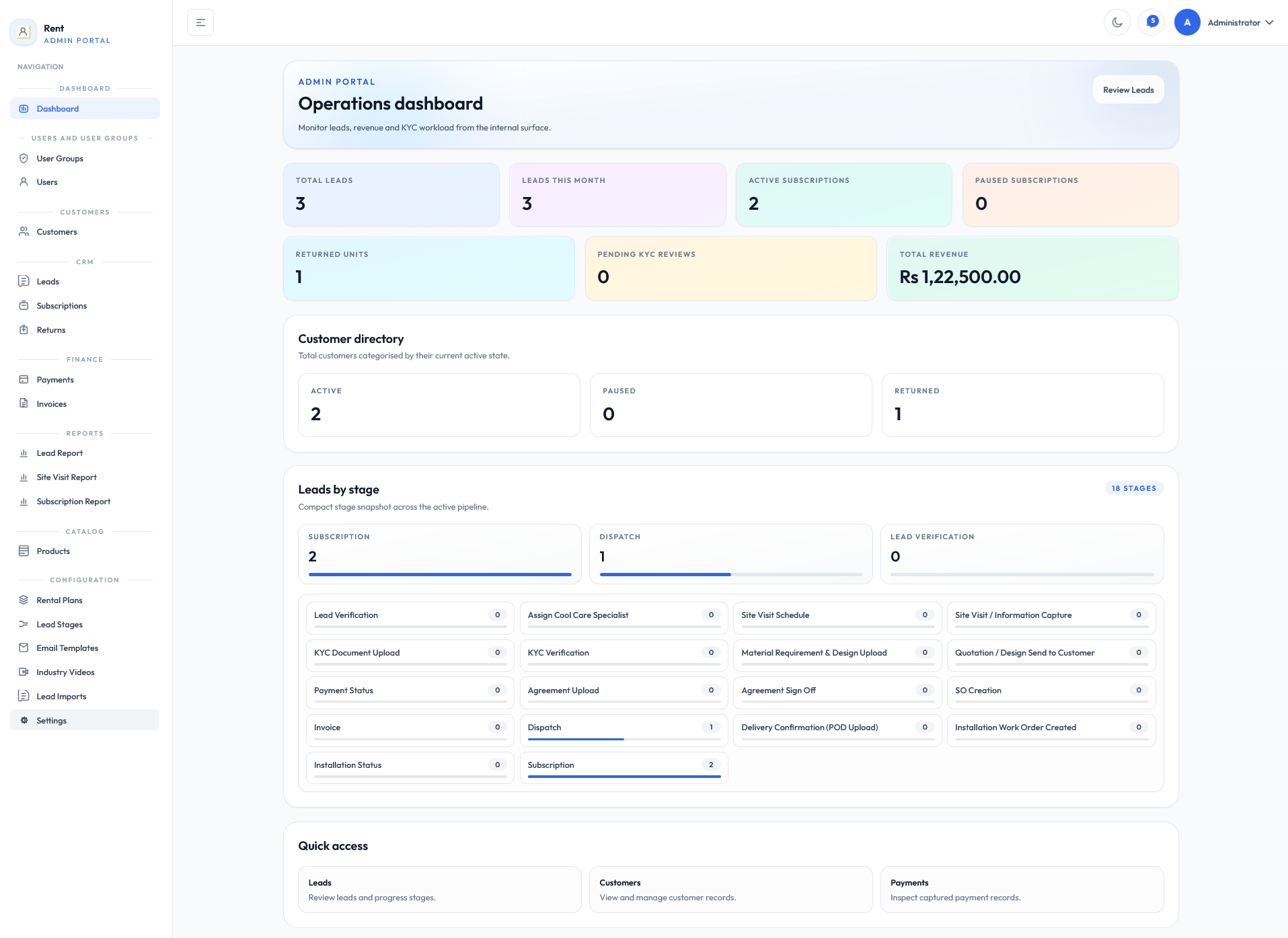Click the Lead Verification summary progress bar
This screenshot has height=938, width=1288.
click(1022, 574)
